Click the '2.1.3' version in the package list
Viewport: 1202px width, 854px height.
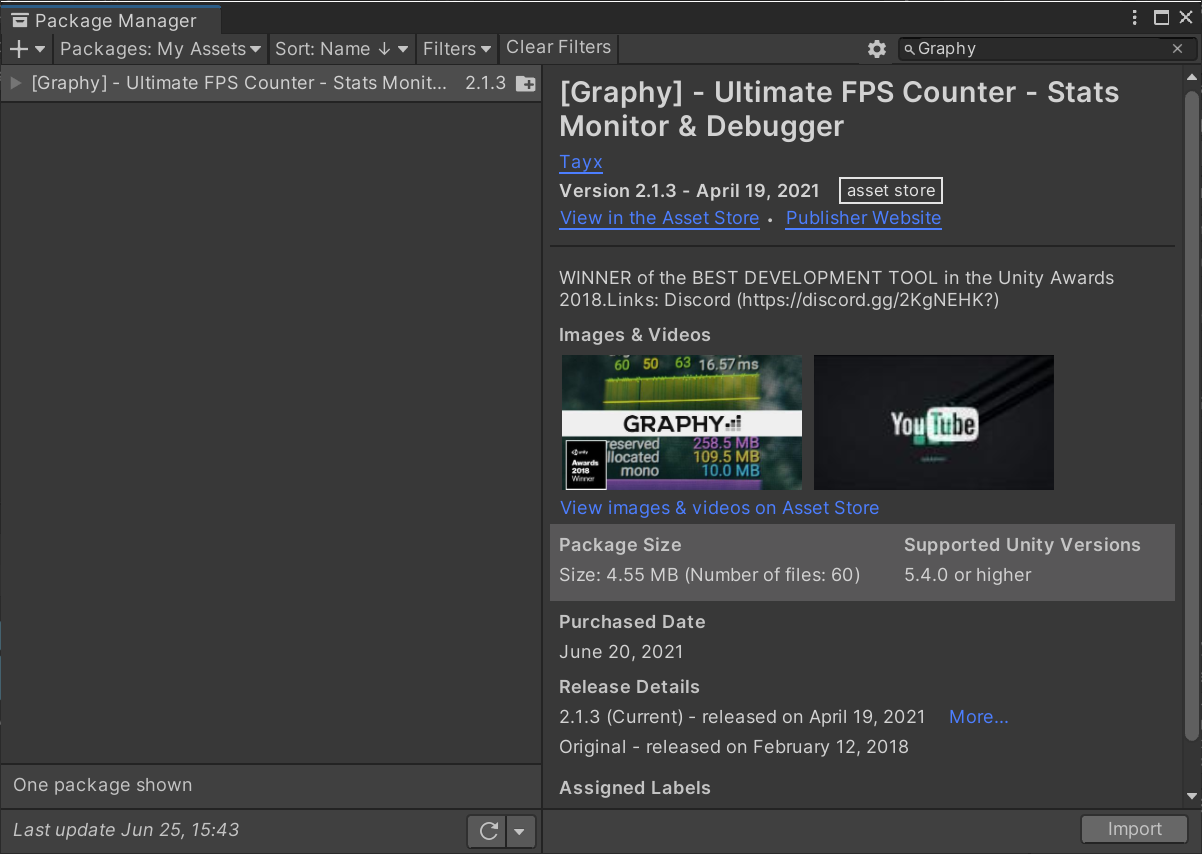coord(486,83)
